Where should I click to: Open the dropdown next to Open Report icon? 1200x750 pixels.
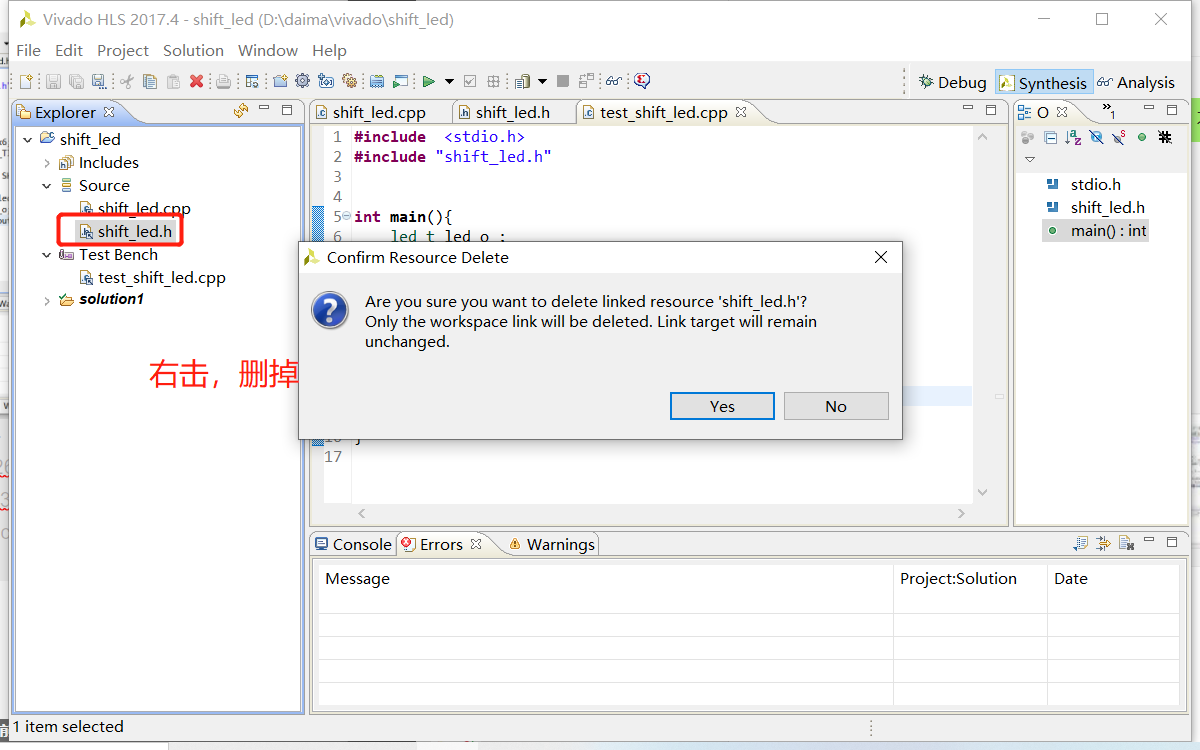(542, 81)
